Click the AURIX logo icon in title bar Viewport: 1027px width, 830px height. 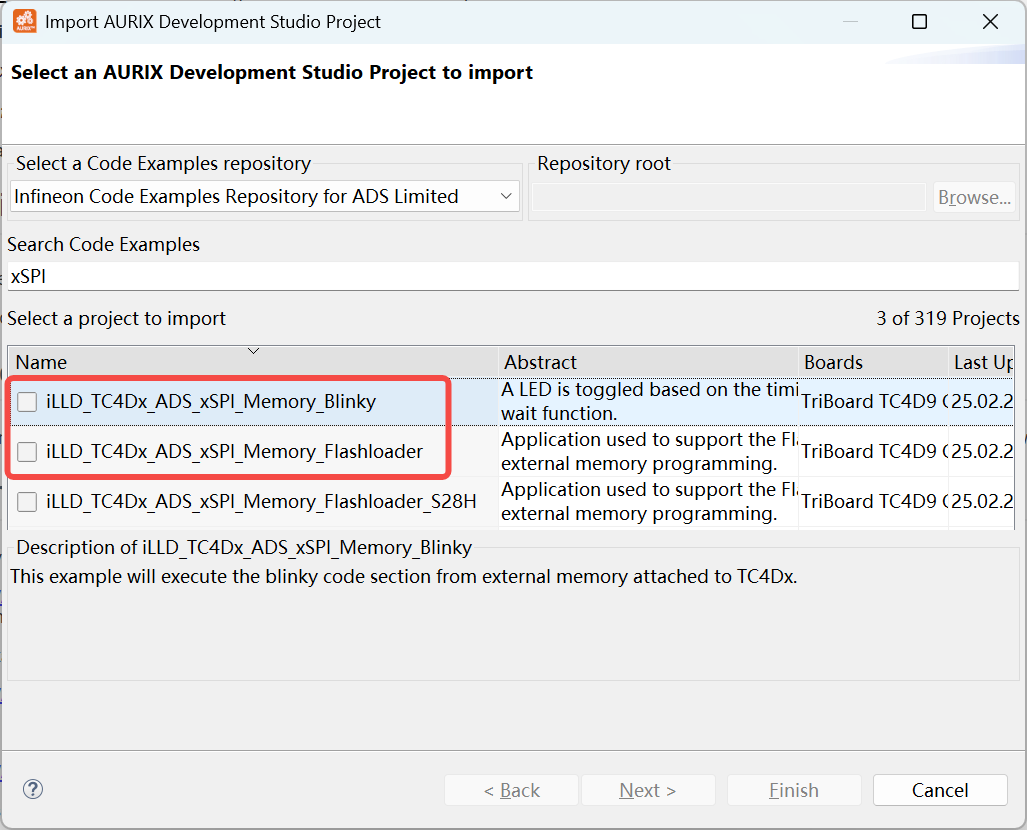pyautogui.click(x=24, y=21)
